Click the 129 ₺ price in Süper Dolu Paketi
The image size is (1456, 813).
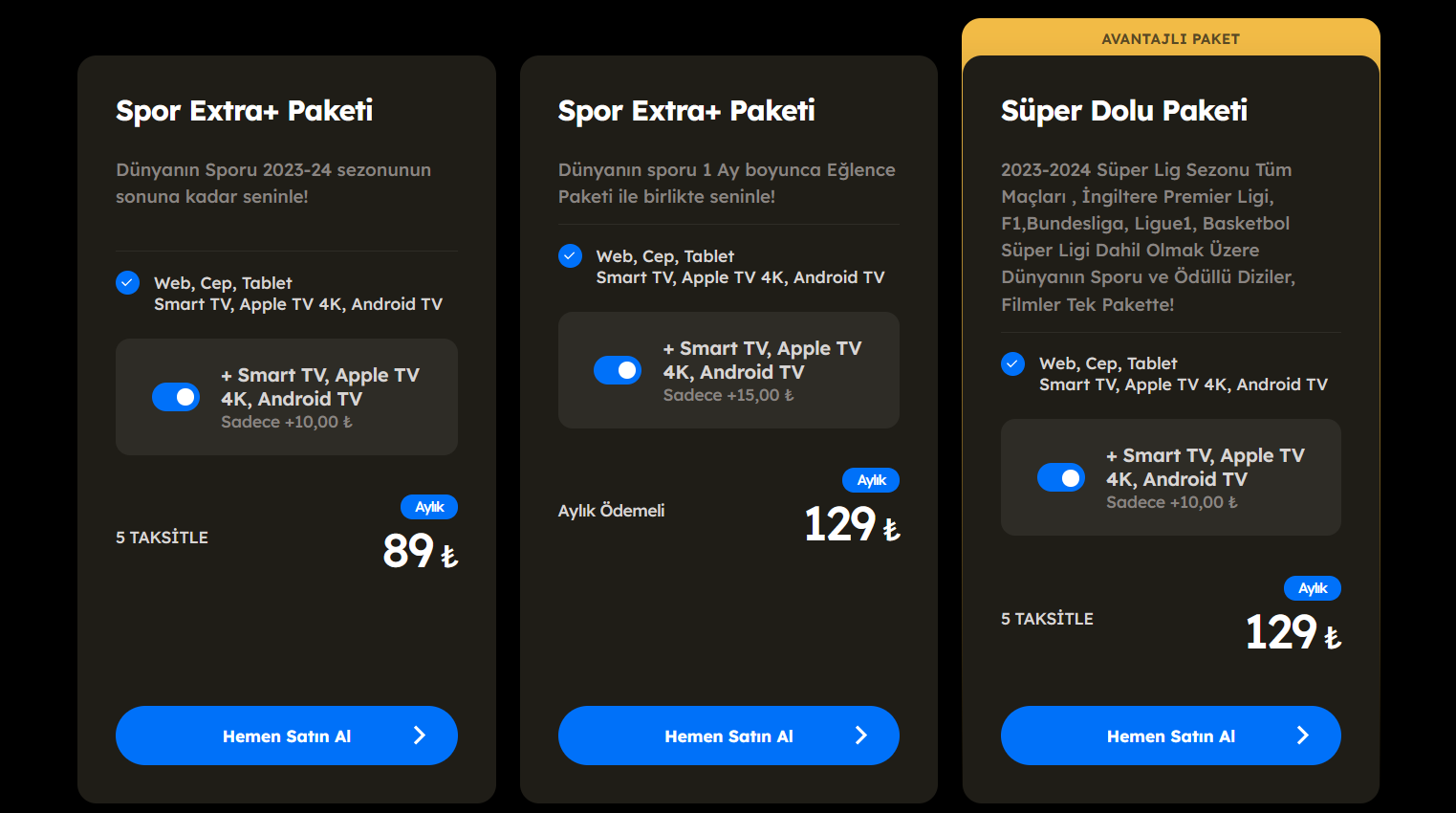coord(1293,632)
